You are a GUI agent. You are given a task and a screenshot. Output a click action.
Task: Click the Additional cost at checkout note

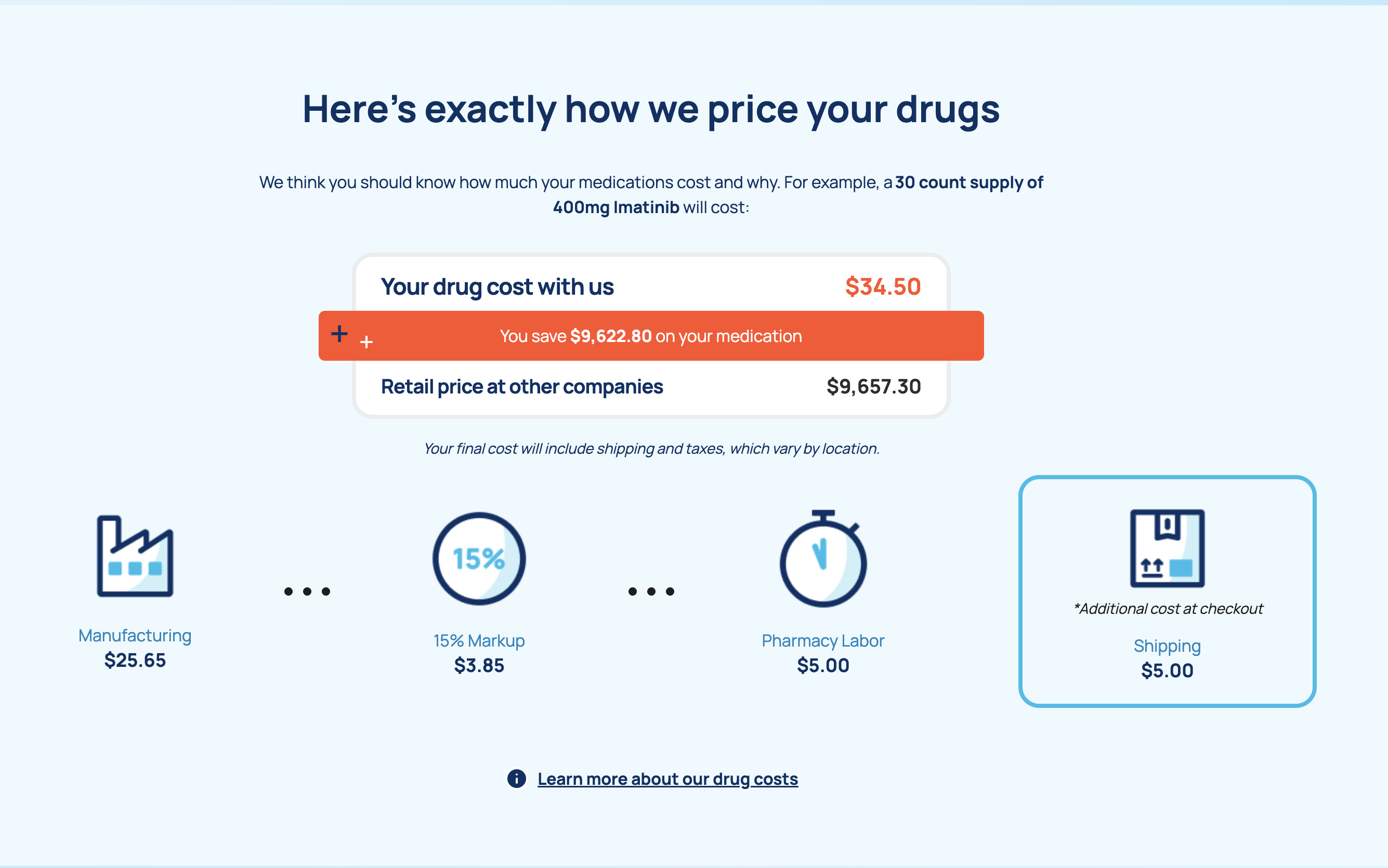pos(1168,609)
